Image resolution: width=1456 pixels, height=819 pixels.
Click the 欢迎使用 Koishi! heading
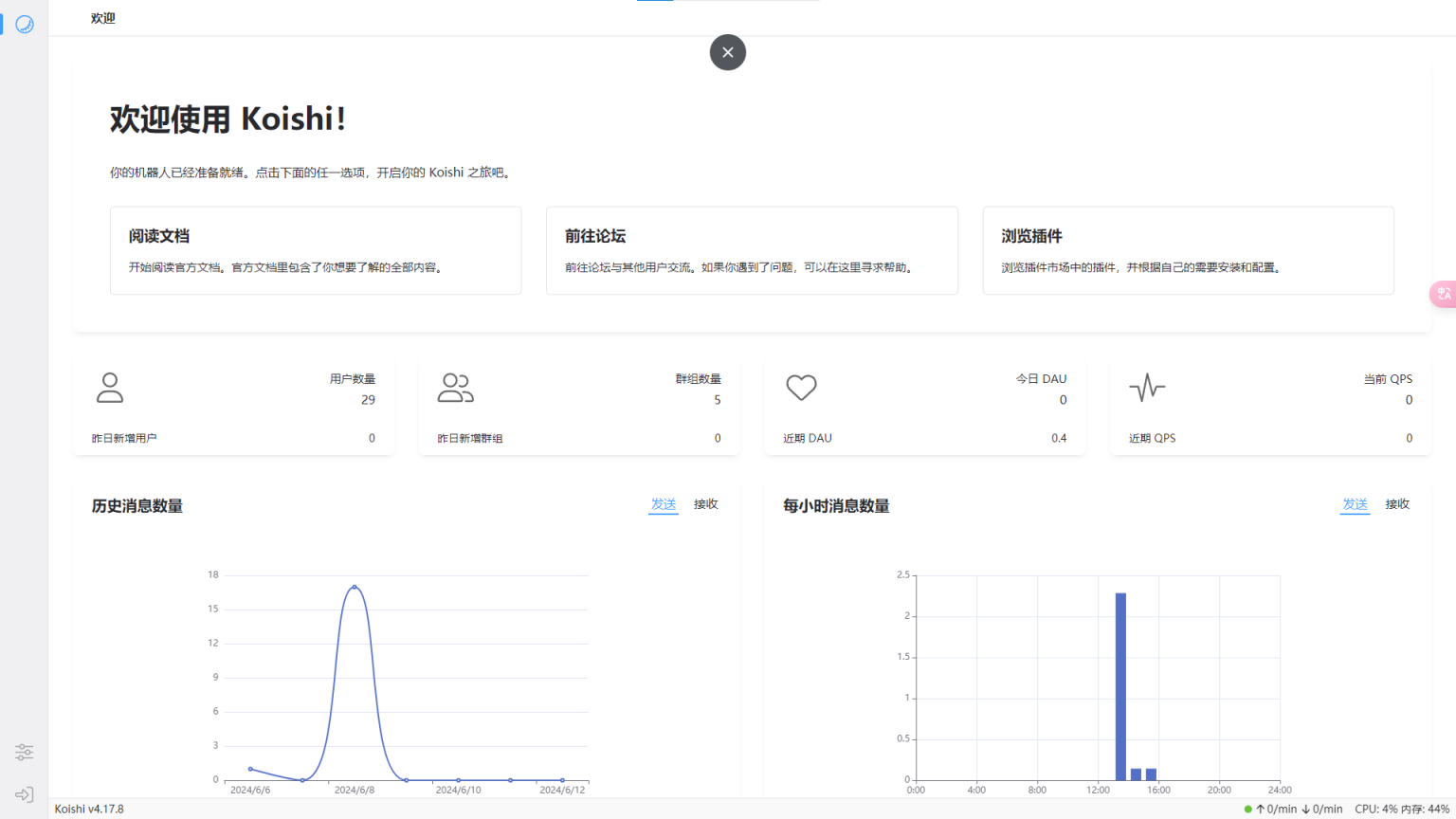pos(227,119)
